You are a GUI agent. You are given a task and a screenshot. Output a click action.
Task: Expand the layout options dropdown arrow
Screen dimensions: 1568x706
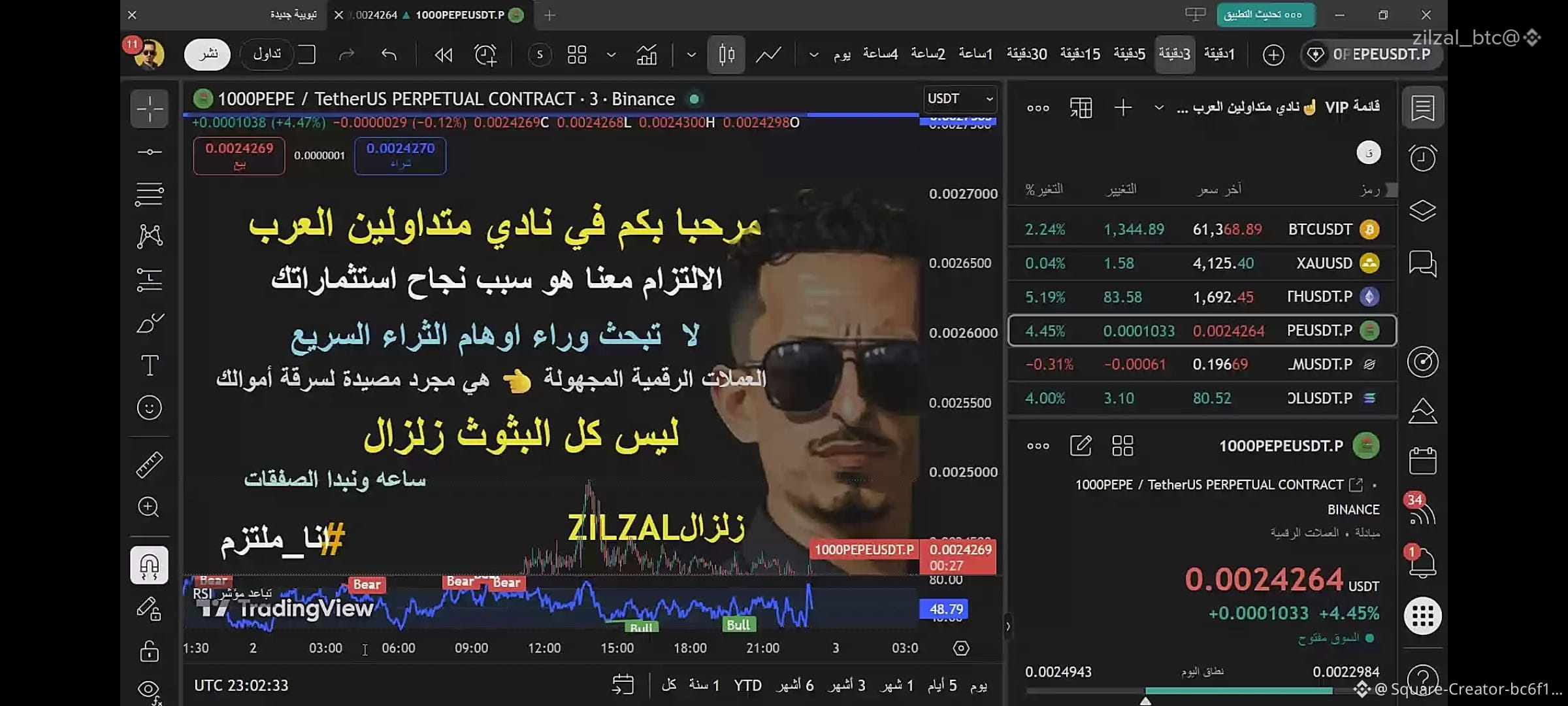611,55
